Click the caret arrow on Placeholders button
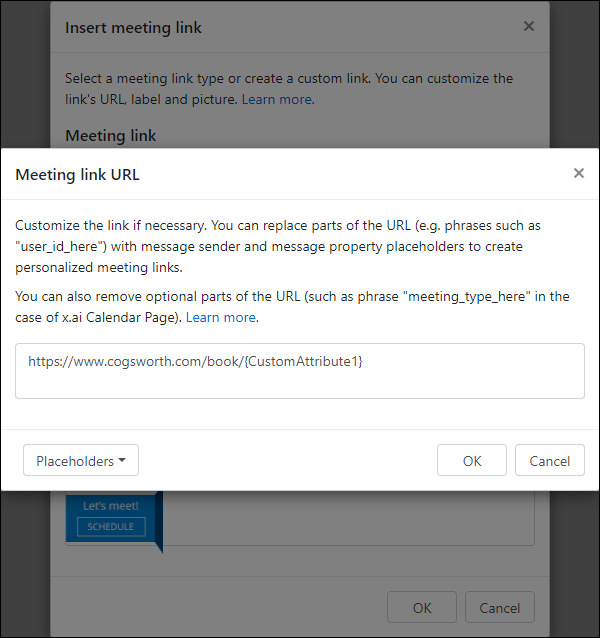600x638 pixels. pos(122,460)
